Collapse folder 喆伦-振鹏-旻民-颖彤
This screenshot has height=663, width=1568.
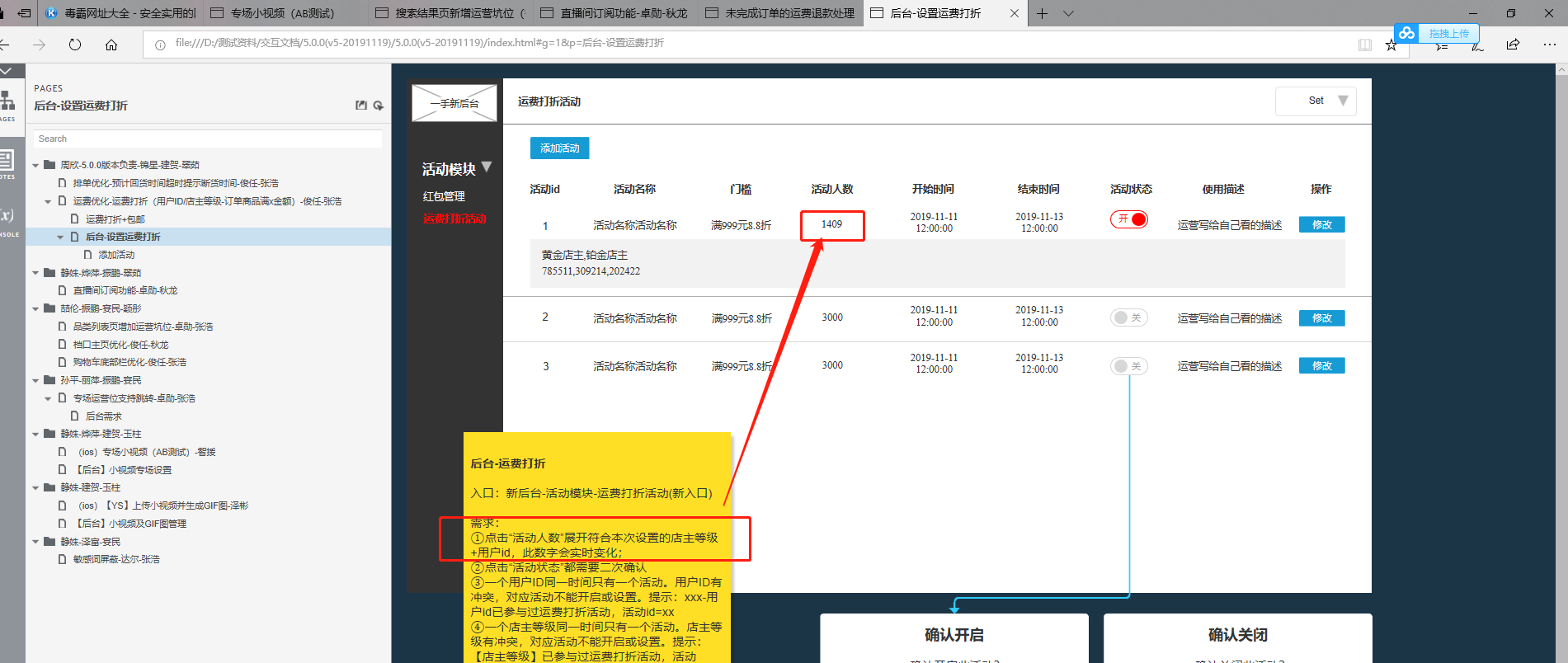(35, 309)
